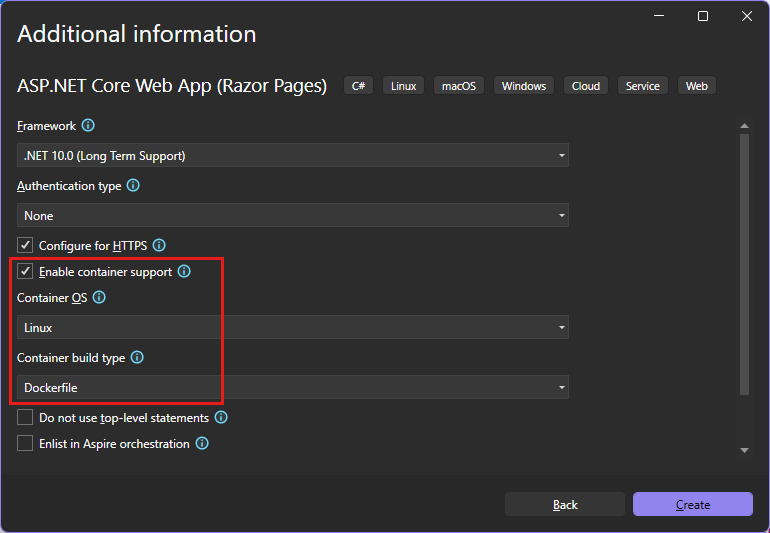Click the Linux tag

click(x=403, y=86)
